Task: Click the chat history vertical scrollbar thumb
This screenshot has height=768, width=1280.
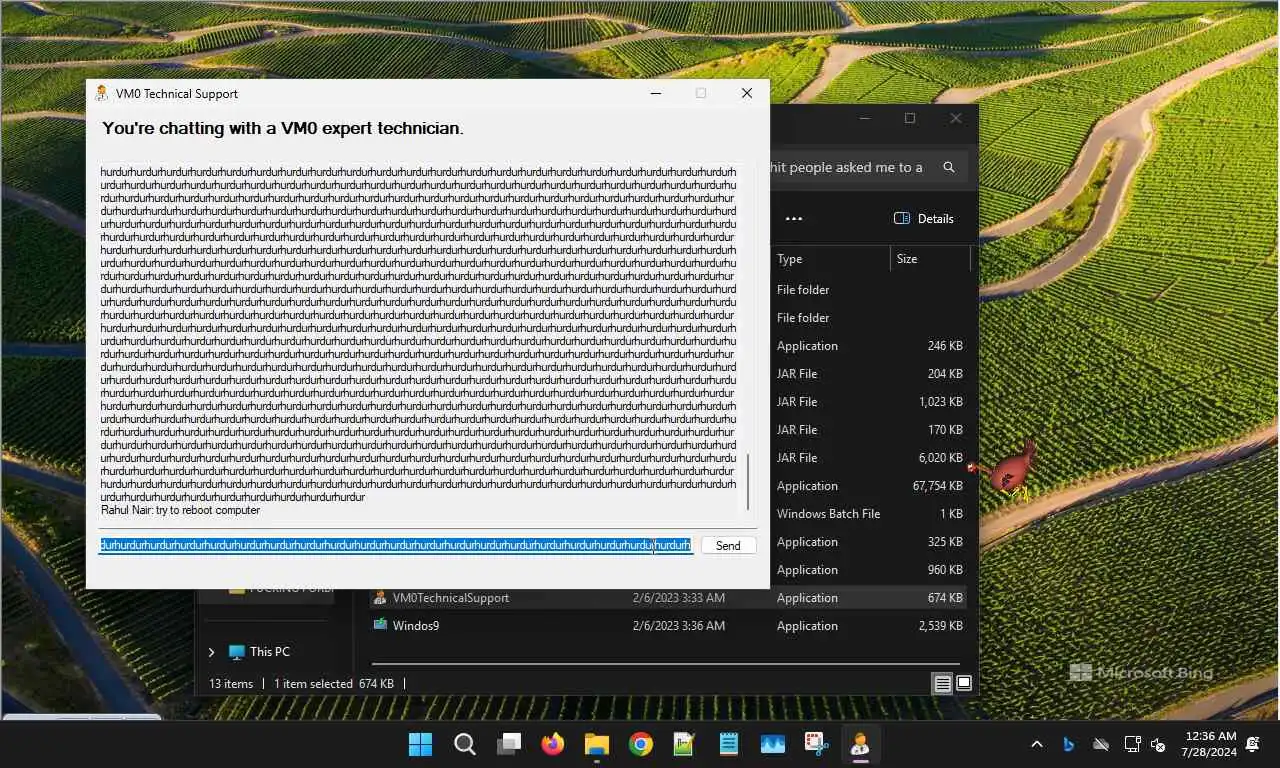Action: (x=747, y=482)
